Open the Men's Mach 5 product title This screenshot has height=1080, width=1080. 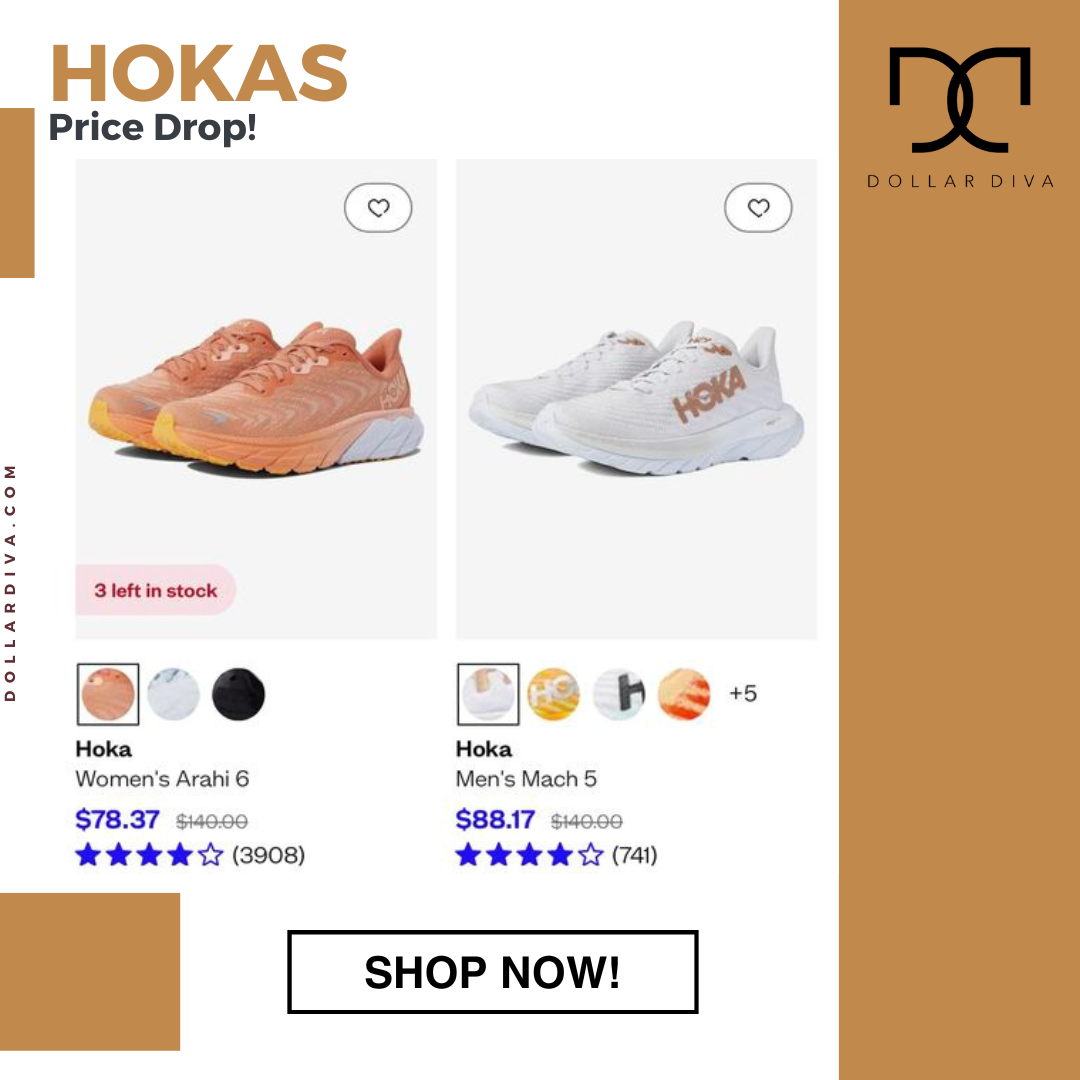point(526,779)
